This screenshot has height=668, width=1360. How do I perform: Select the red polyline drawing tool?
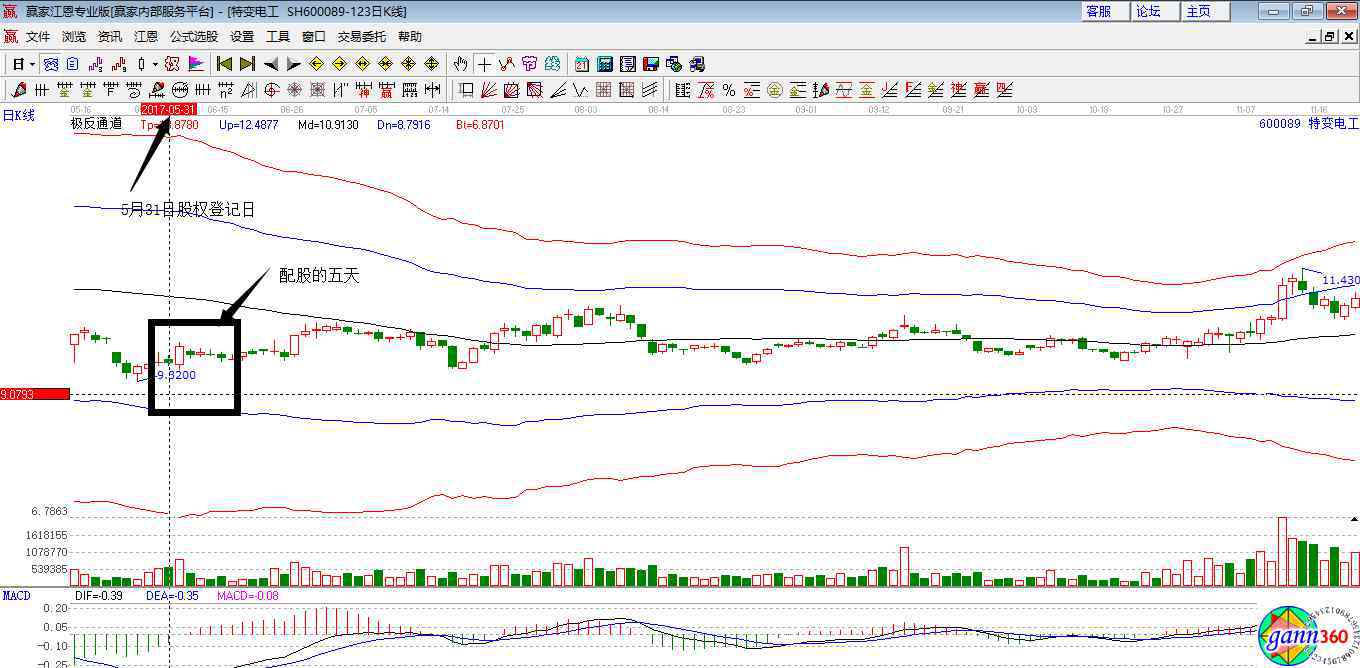[507, 64]
